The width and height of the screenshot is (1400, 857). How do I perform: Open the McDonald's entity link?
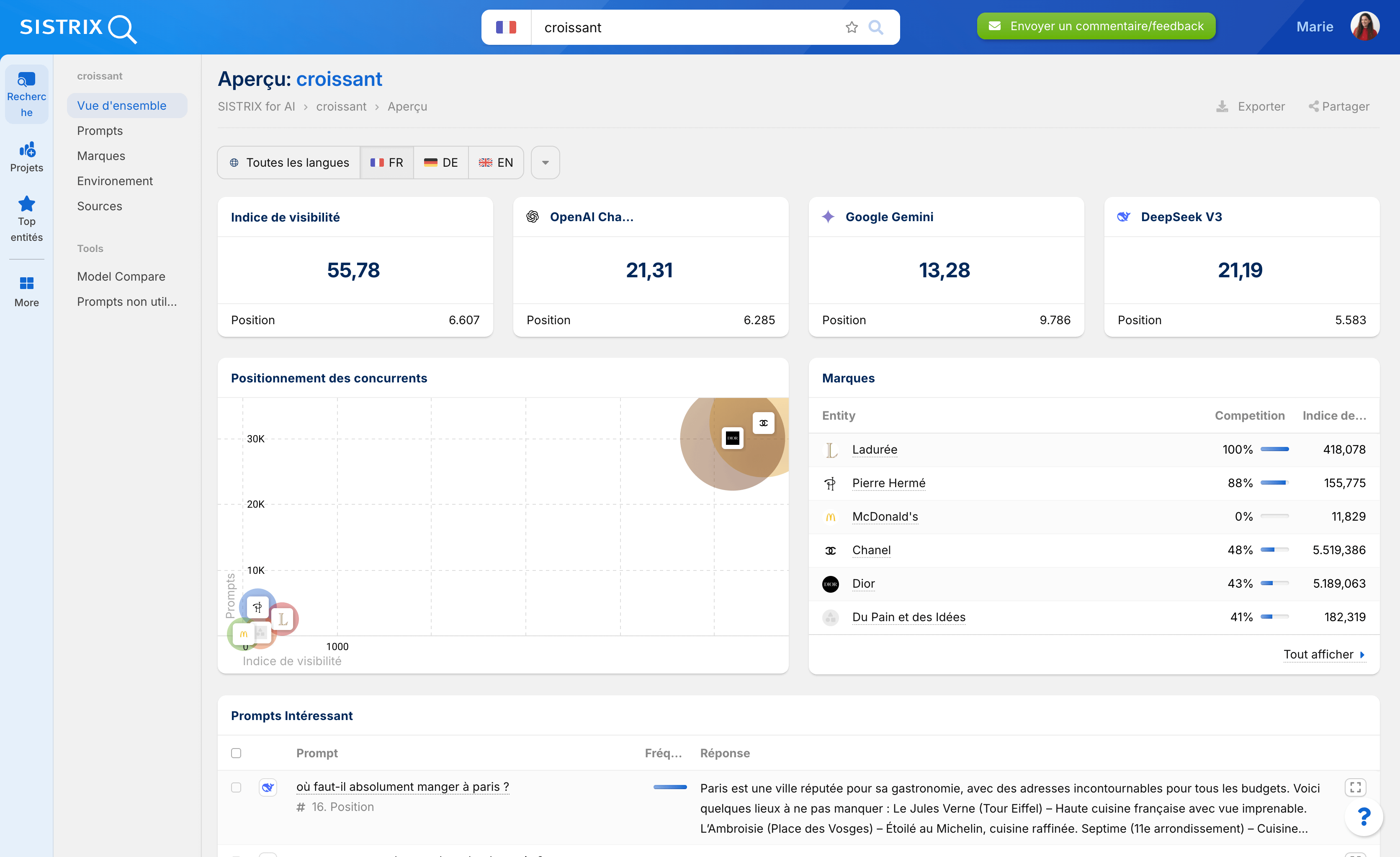click(x=885, y=516)
